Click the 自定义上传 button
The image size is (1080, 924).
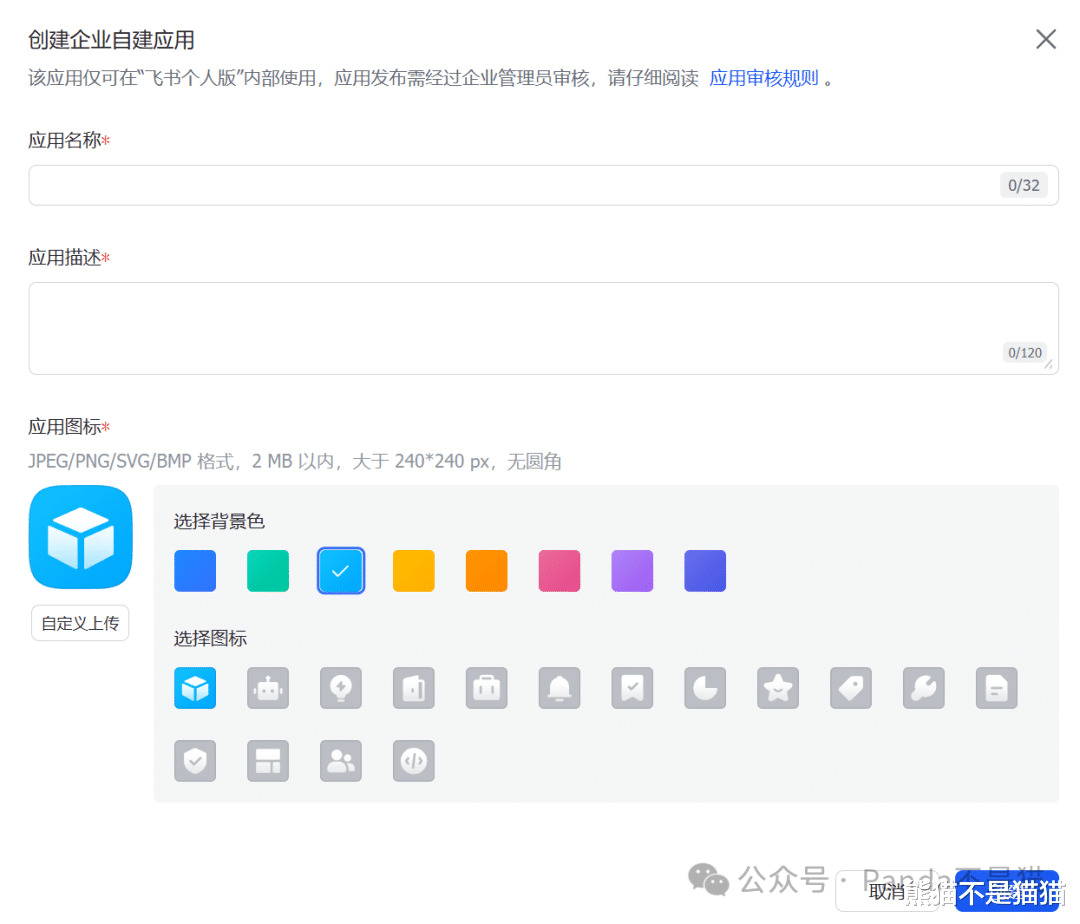coord(81,623)
